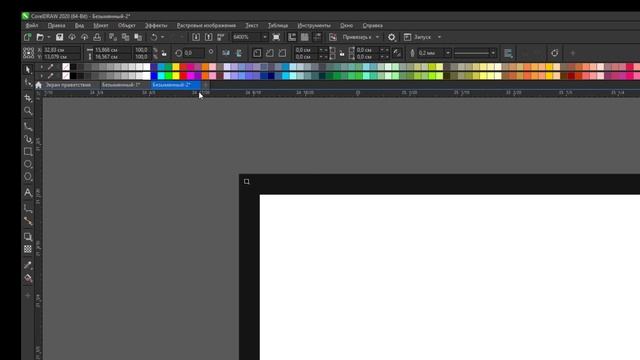
Task: Toggle Mirror horizontally button
Action: click(x=226, y=53)
